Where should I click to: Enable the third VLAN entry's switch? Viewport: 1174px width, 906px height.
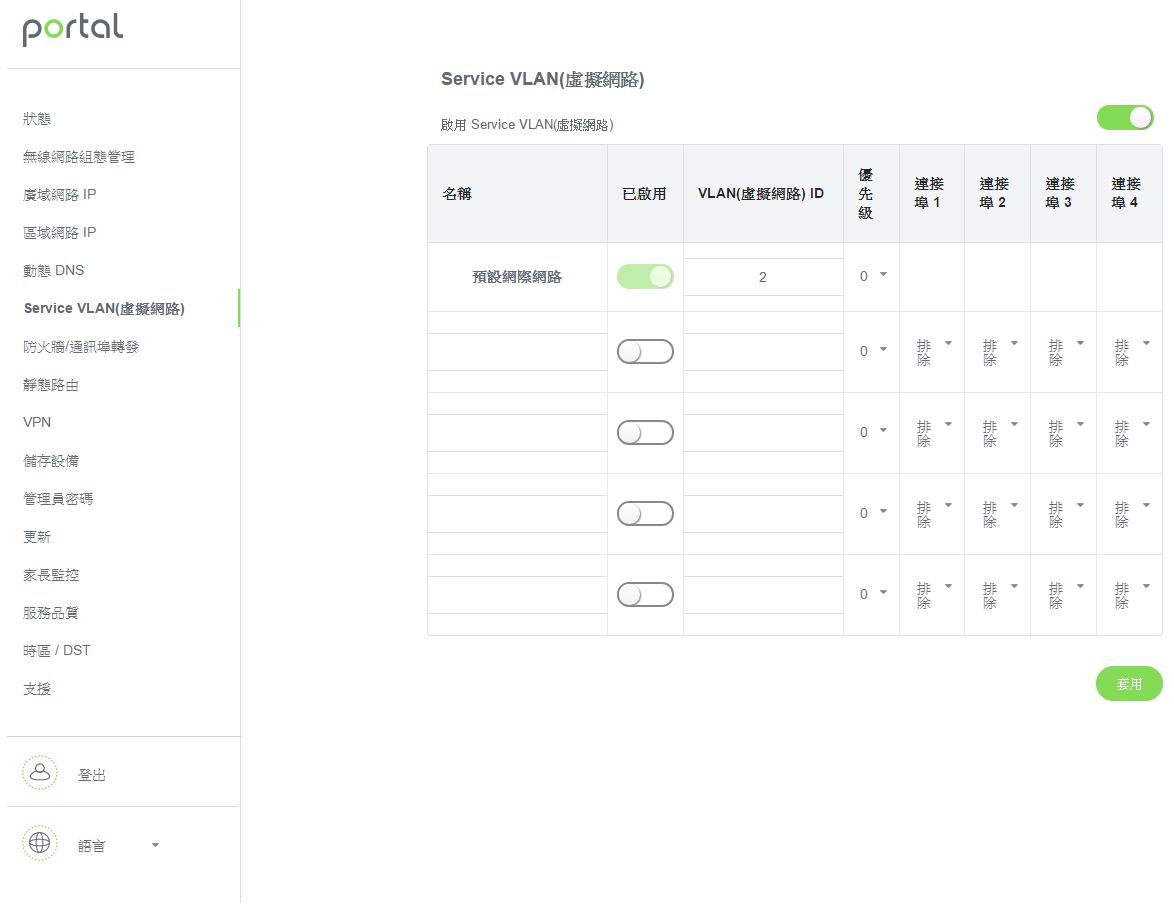click(645, 433)
